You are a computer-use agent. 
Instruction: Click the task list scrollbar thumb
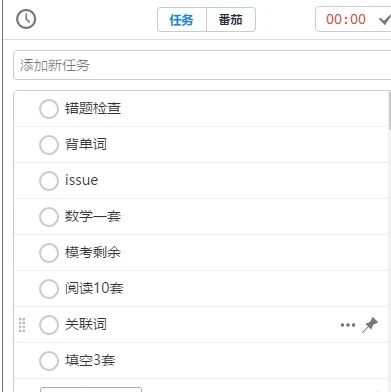389,111
